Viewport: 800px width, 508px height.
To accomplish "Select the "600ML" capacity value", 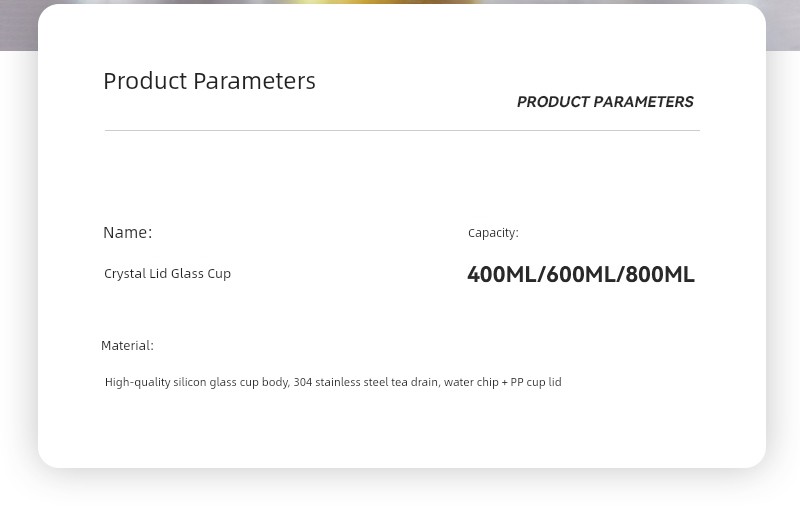I will (580, 274).
